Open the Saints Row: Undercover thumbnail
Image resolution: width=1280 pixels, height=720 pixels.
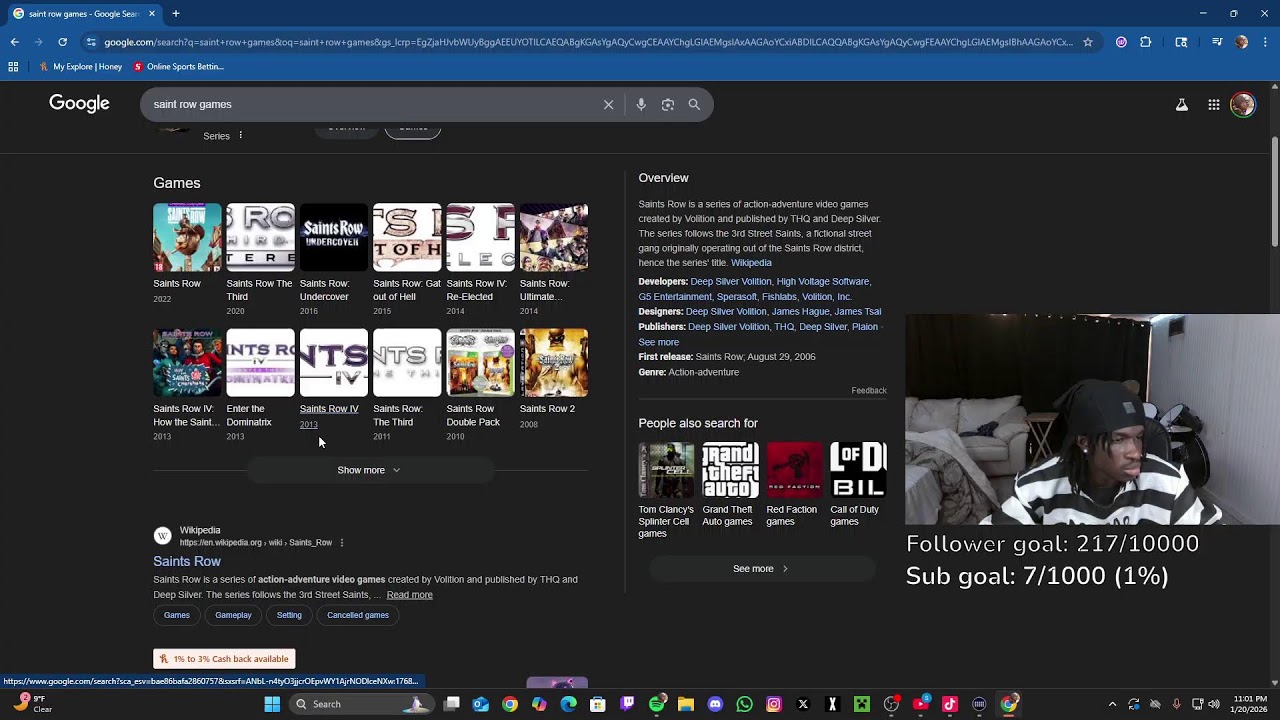click(x=334, y=238)
